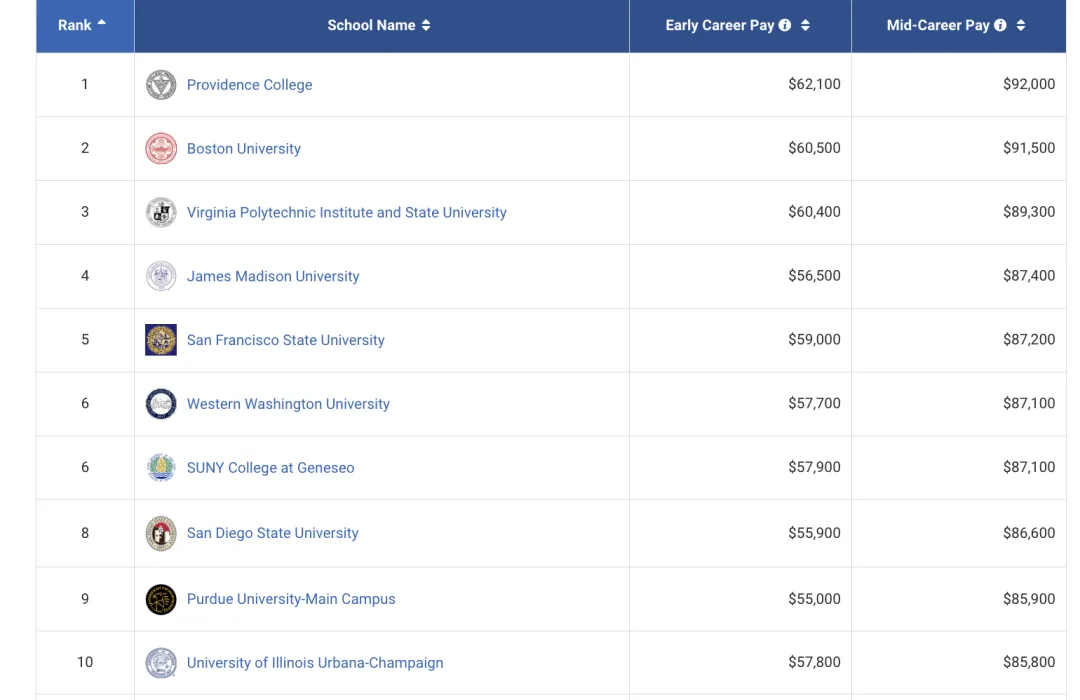Viewport: 1080px width, 700px height.
Task: Click the Purdue University-Main Campus logo
Action: (160, 599)
